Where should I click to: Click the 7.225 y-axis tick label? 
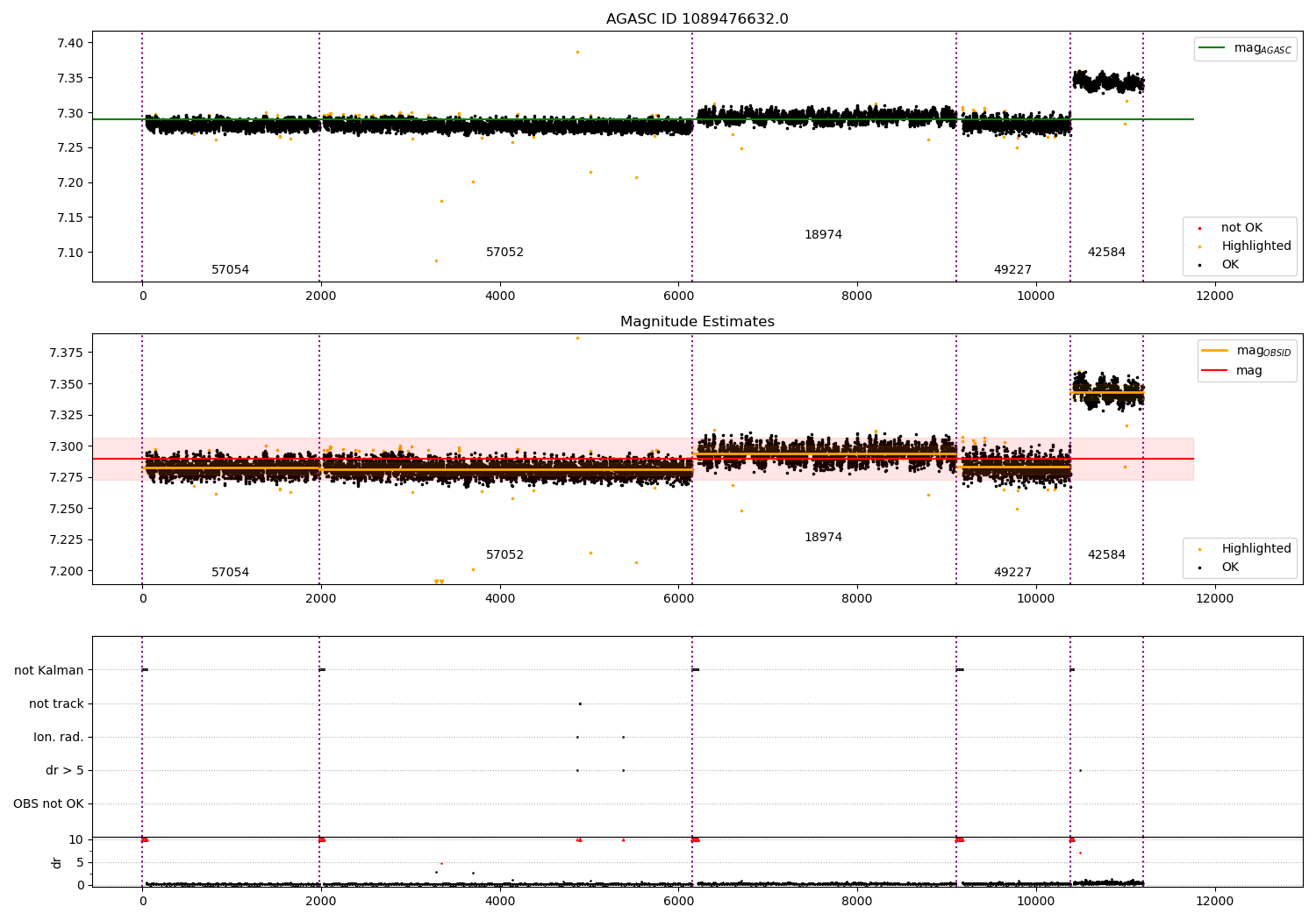(x=66, y=539)
